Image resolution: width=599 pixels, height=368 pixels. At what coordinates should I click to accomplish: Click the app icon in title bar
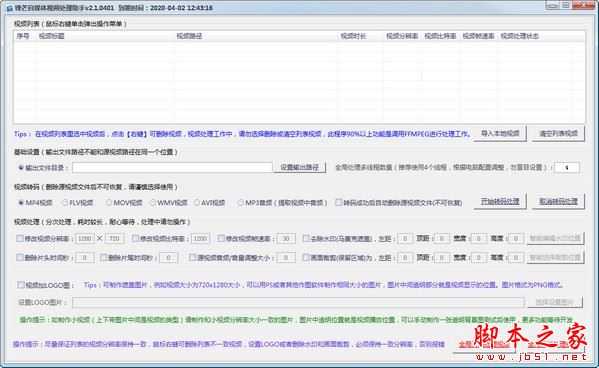tap(10, 8)
